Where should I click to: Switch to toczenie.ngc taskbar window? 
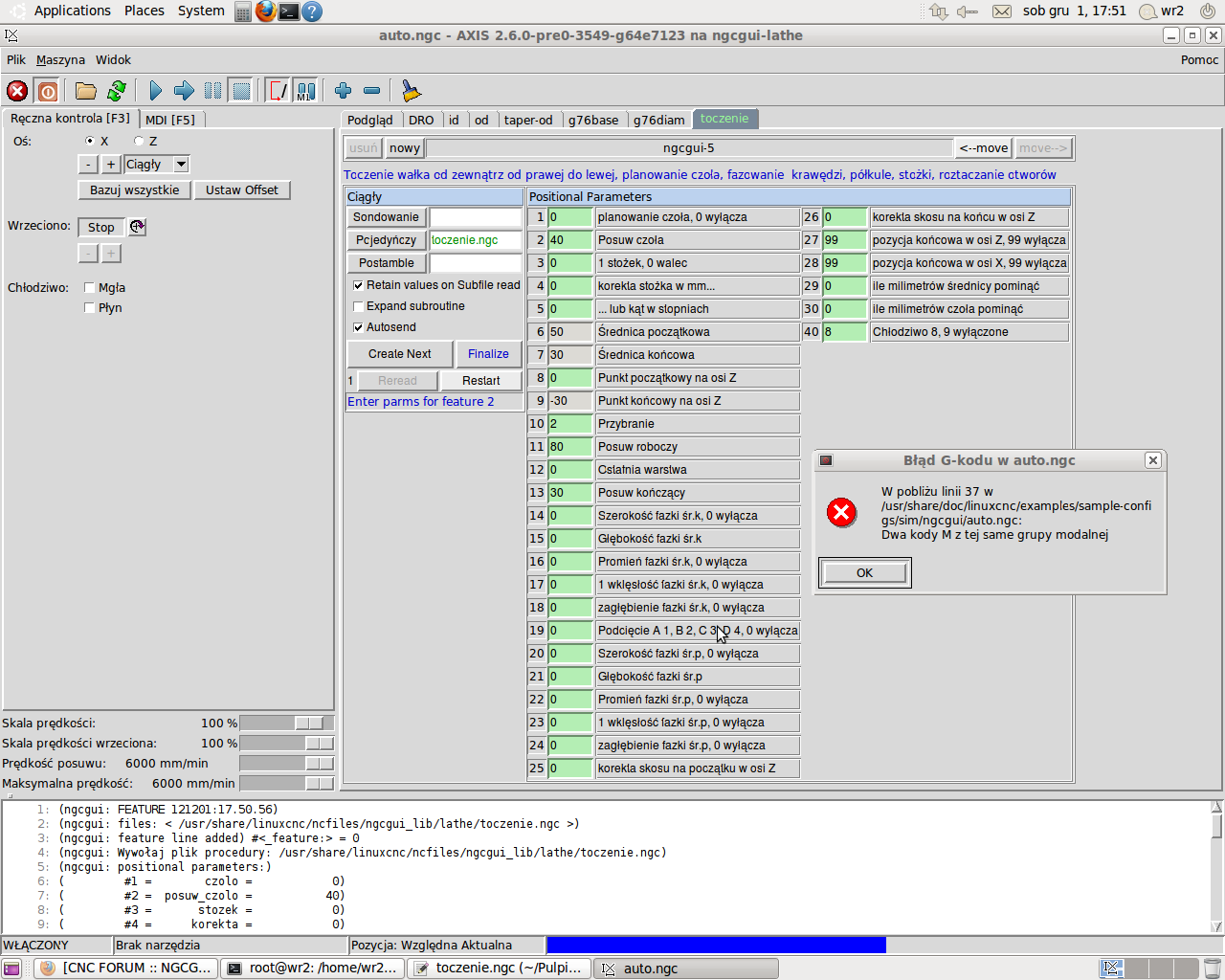[x=500, y=969]
